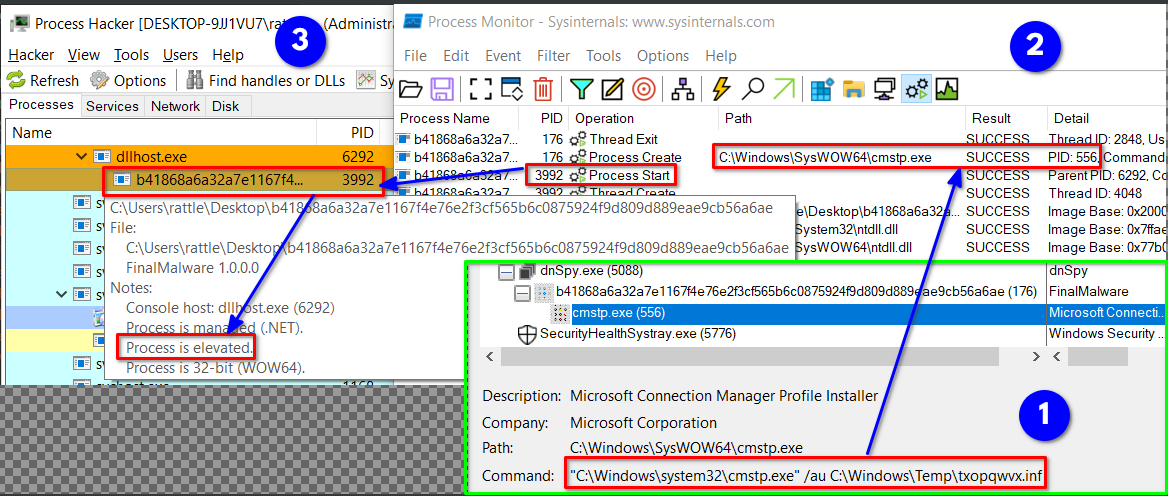Open Options in Process Hacker toolbar
The height and width of the screenshot is (496, 1168).
[x=128, y=80]
